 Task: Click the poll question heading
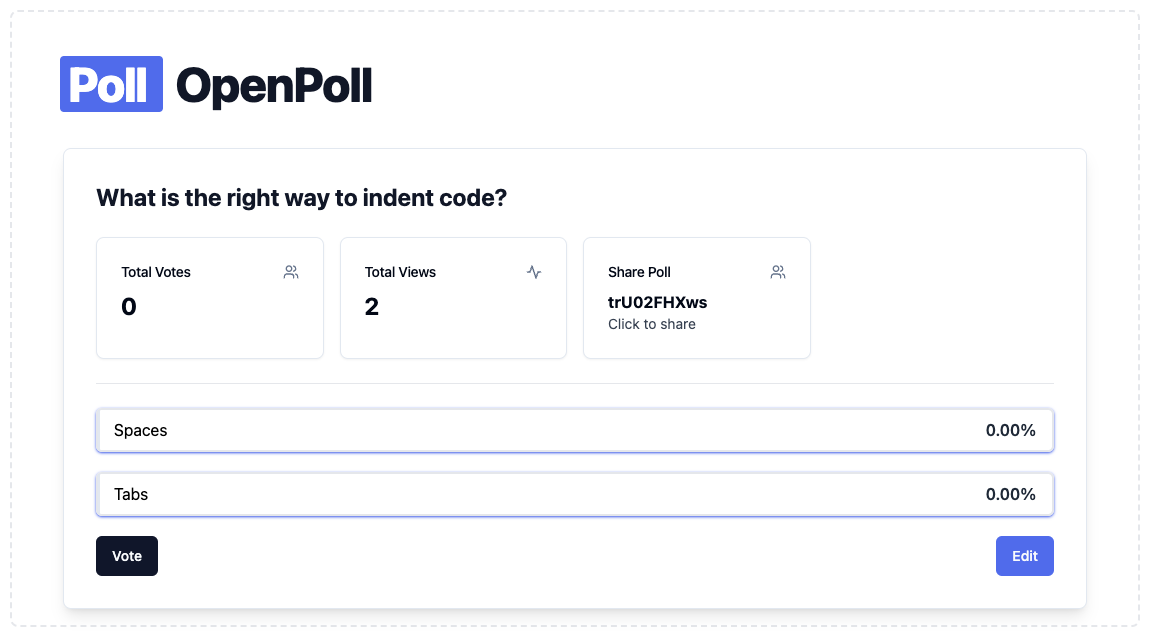tap(301, 198)
